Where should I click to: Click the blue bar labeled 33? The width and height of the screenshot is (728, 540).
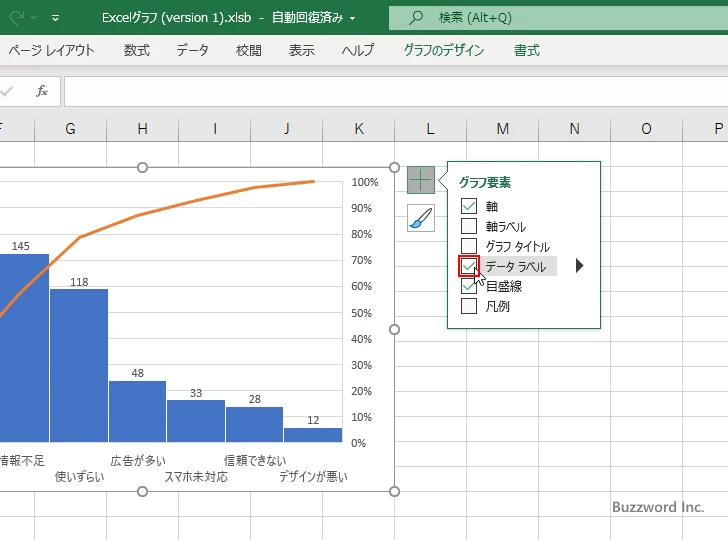coord(196,421)
